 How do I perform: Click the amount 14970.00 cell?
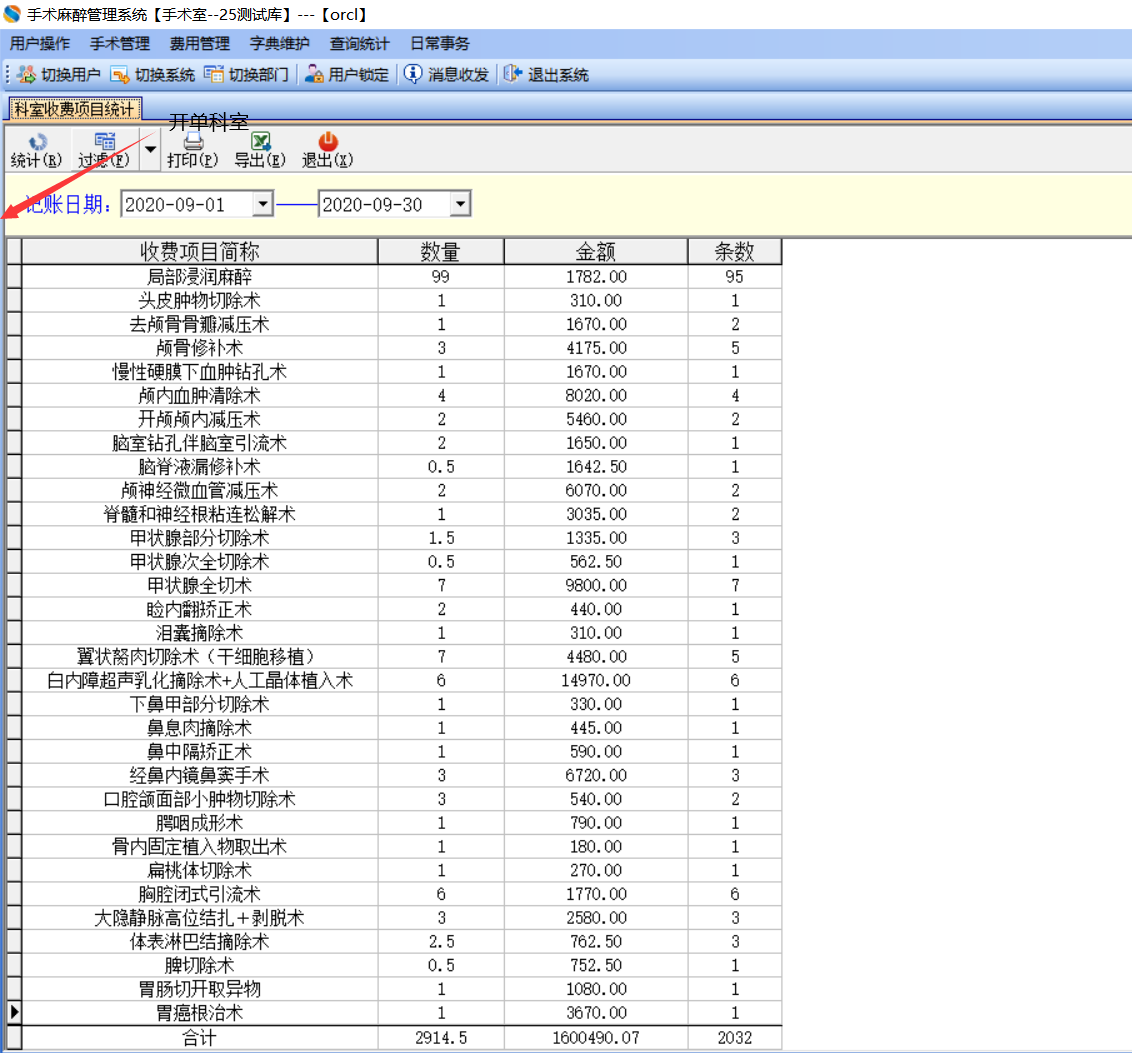point(596,681)
